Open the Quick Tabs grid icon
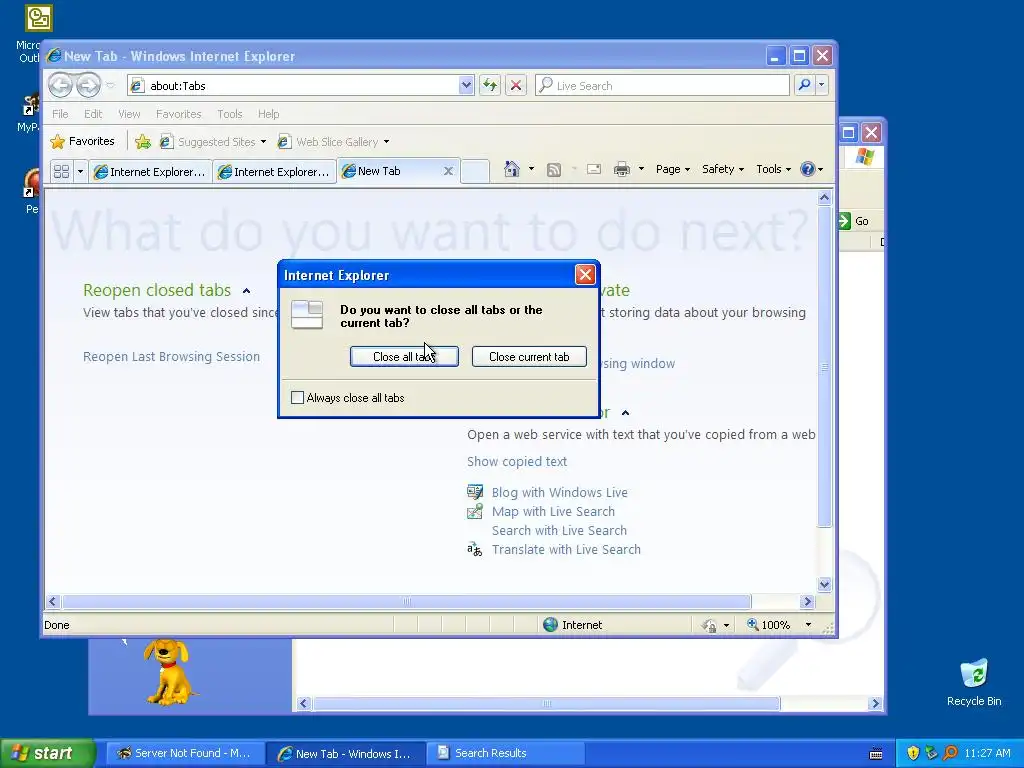 point(61,171)
